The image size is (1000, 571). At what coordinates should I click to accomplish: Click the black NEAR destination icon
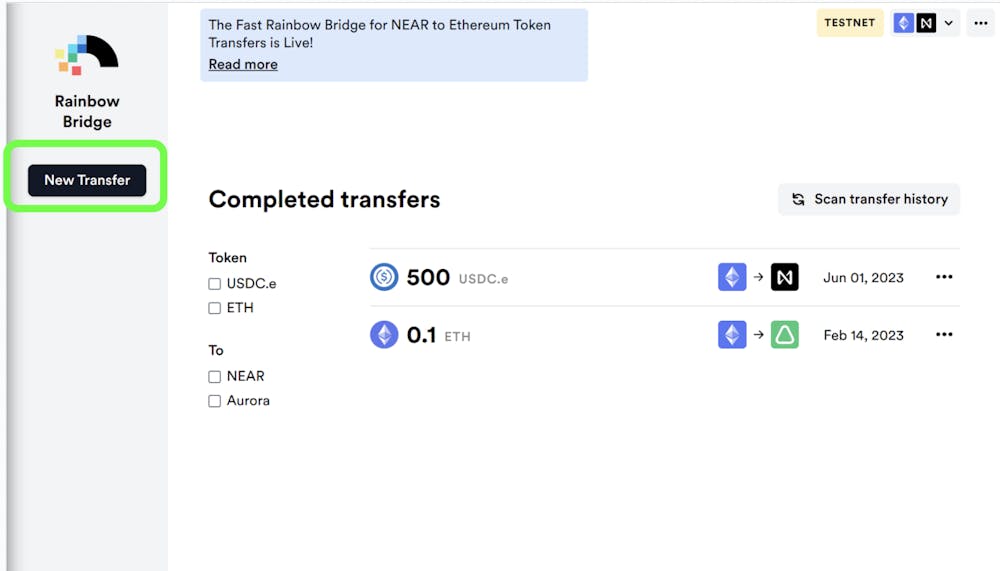click(x=784, y=277)
